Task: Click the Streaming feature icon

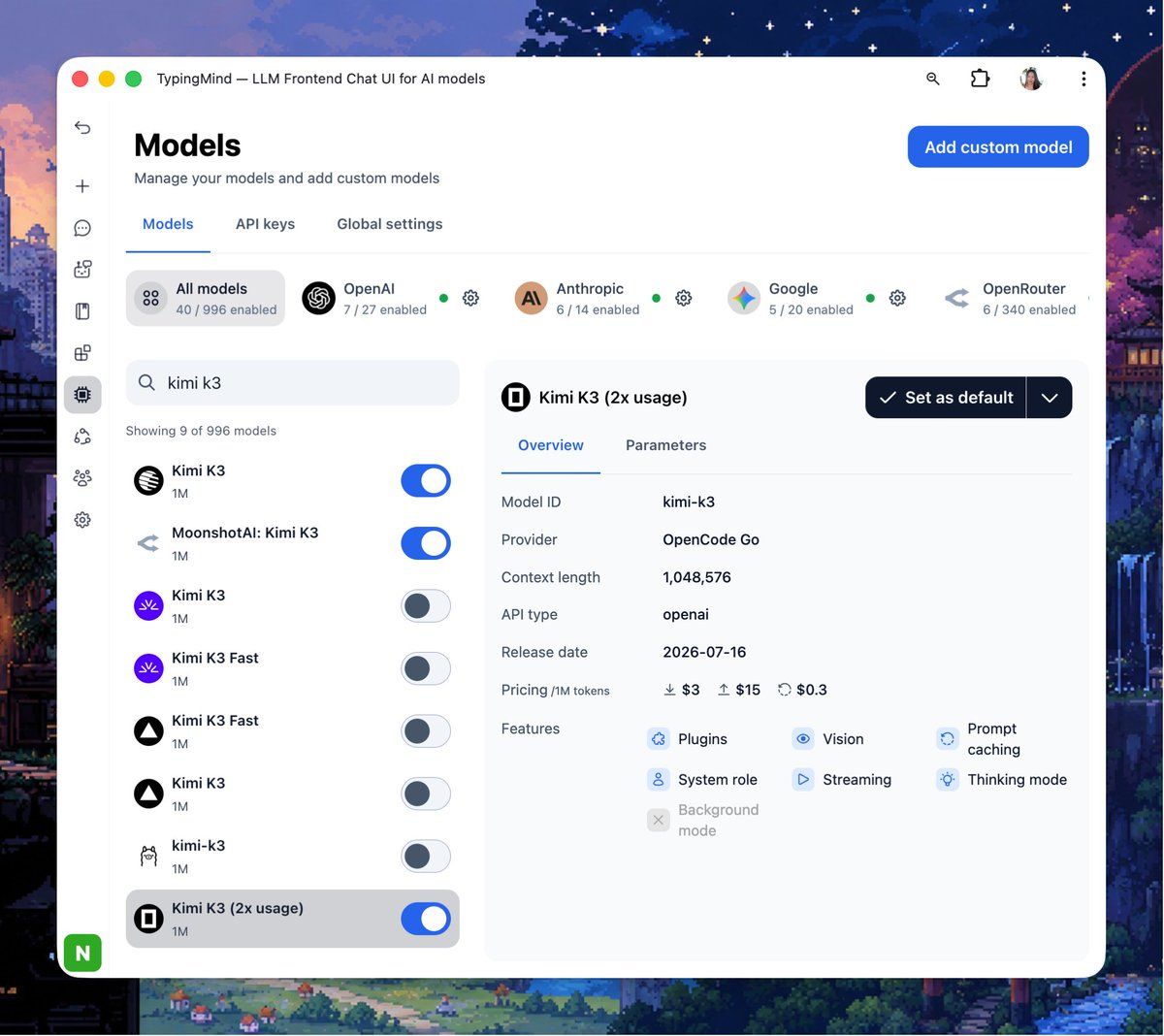Action: click(x=803, y=780)
